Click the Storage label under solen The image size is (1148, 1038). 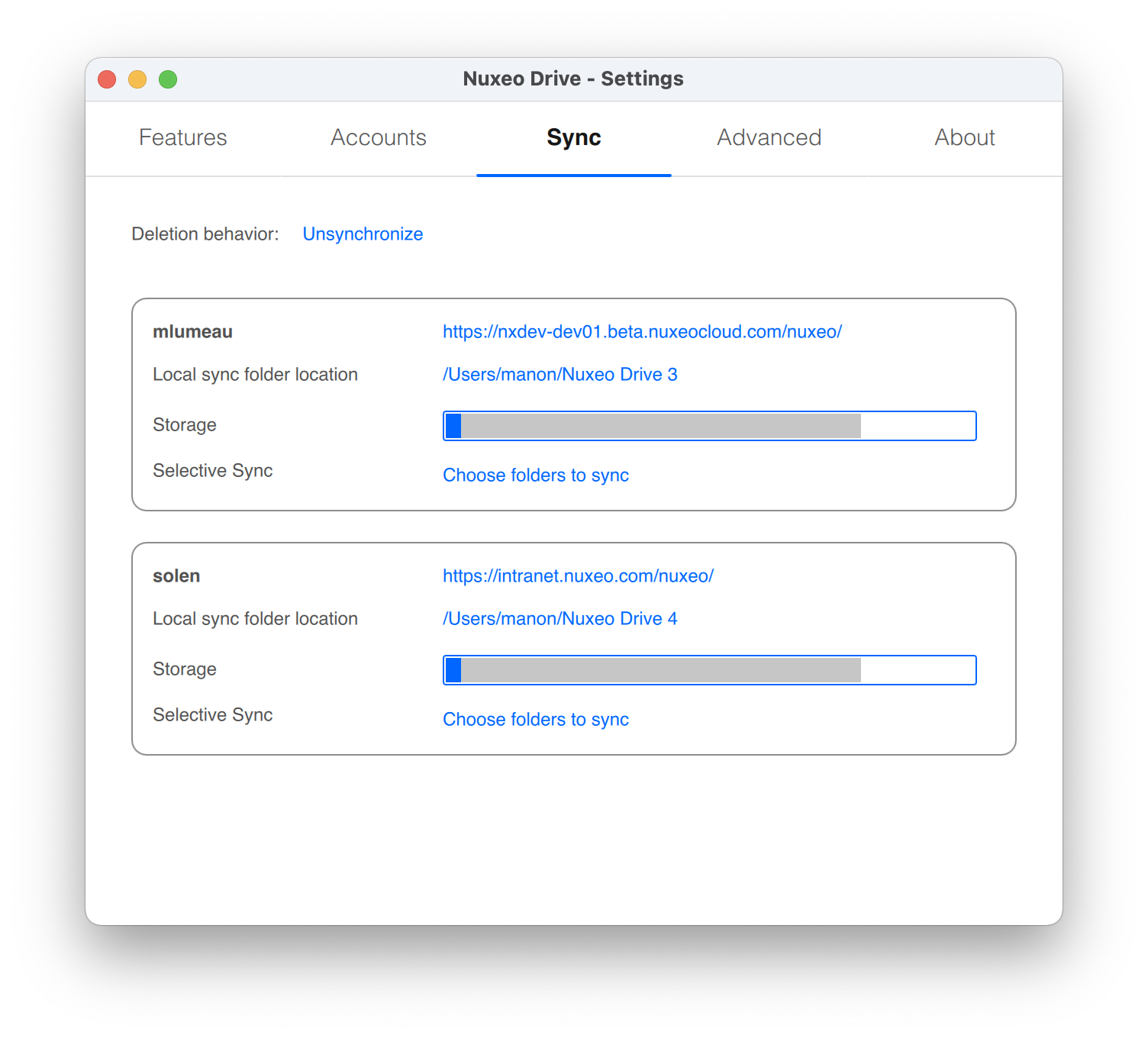click(185, 669)
